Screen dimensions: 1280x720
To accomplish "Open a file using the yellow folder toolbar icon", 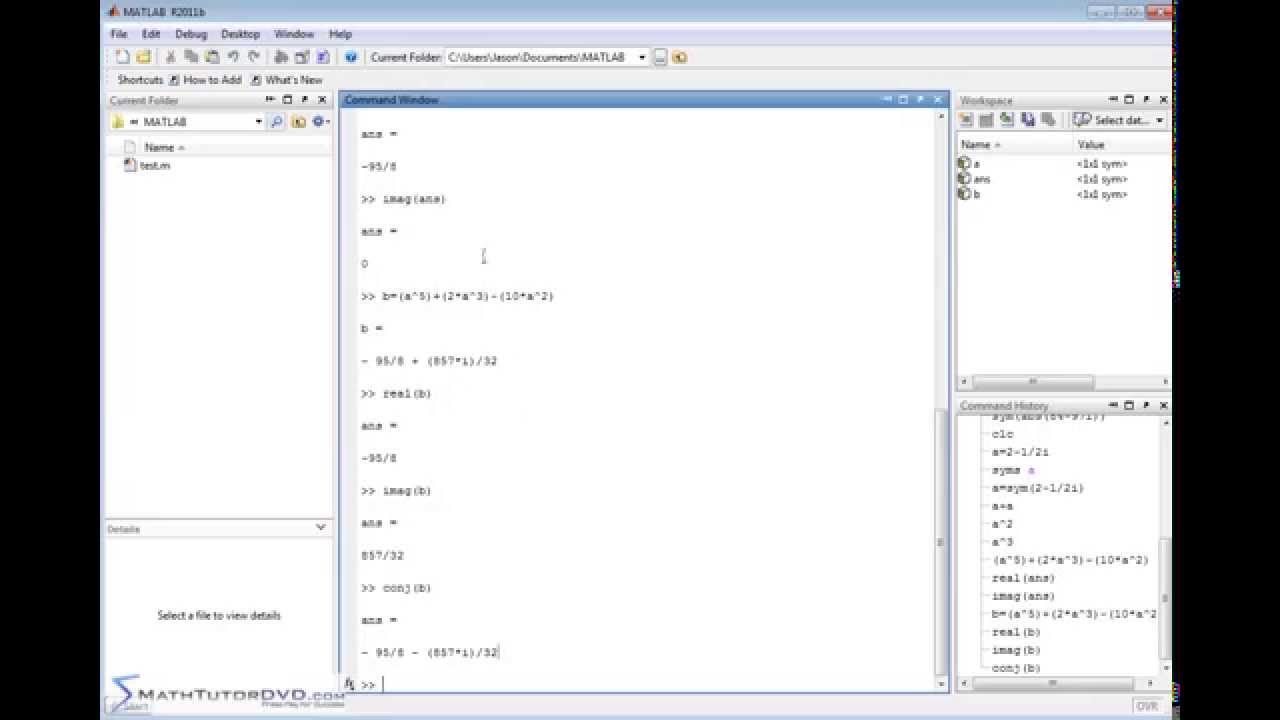I will (x=143, y=57).
